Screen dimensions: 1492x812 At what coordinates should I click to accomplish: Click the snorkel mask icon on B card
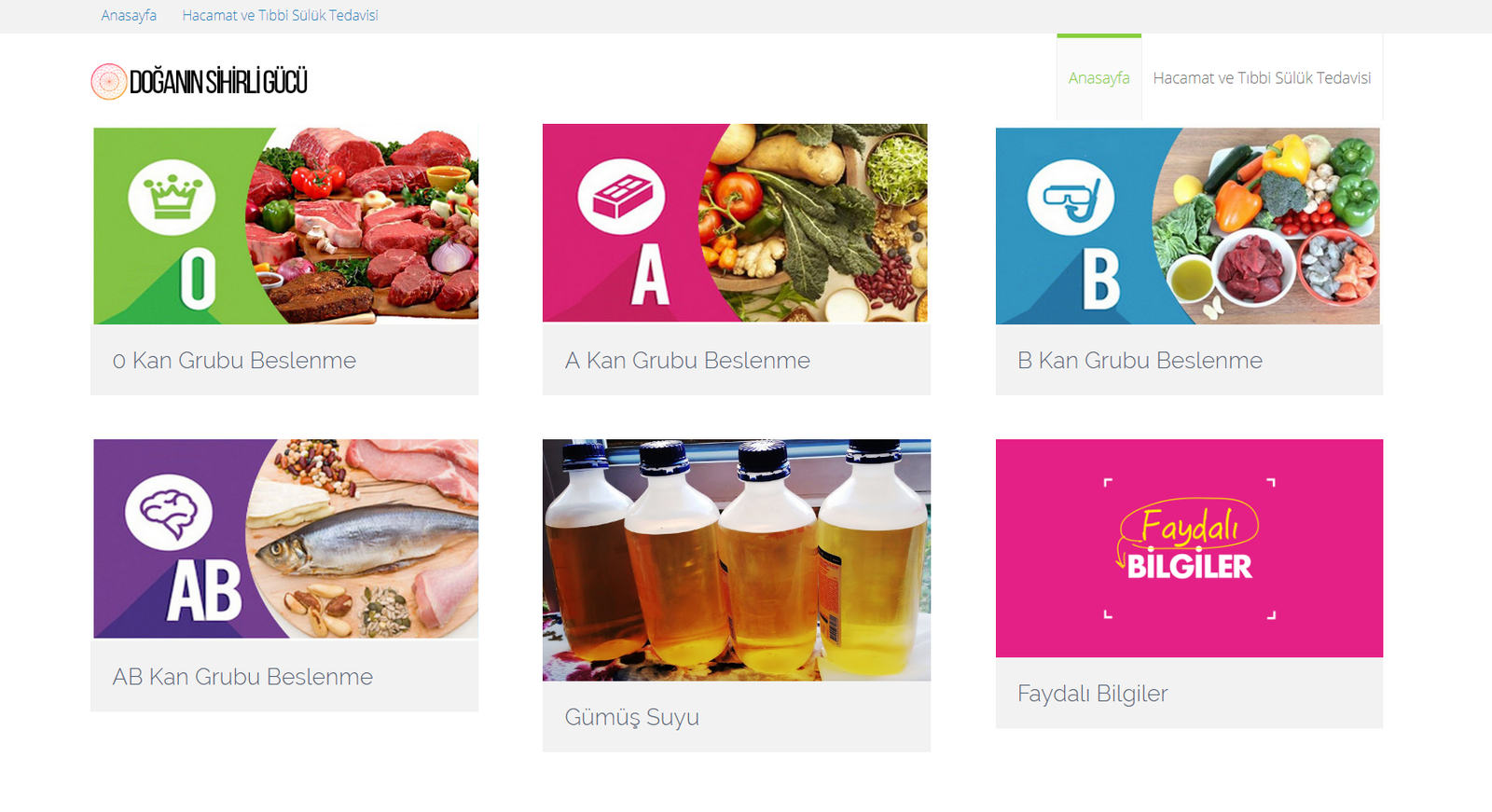pyautogui.click(x=1071, y=197)
